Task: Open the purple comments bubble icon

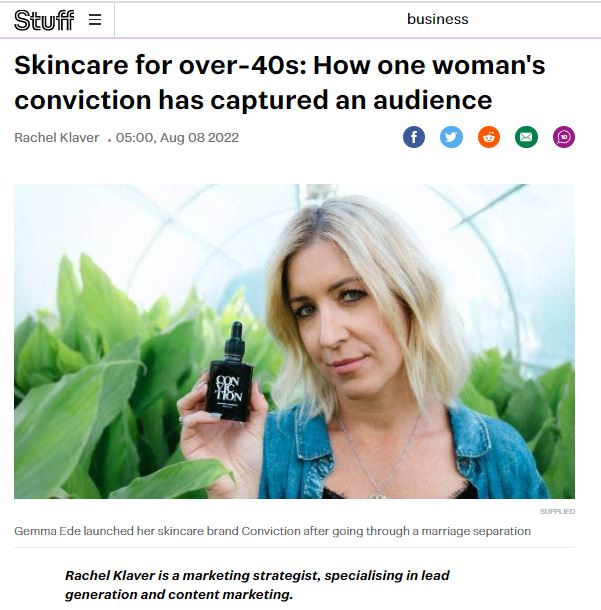Action: point(564,137)
